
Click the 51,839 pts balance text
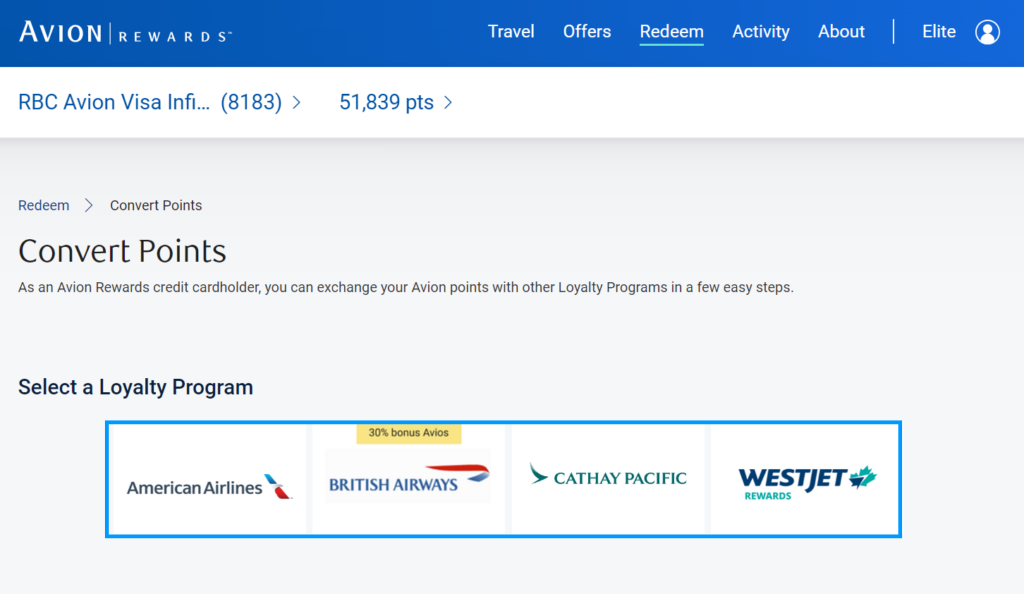383,102
